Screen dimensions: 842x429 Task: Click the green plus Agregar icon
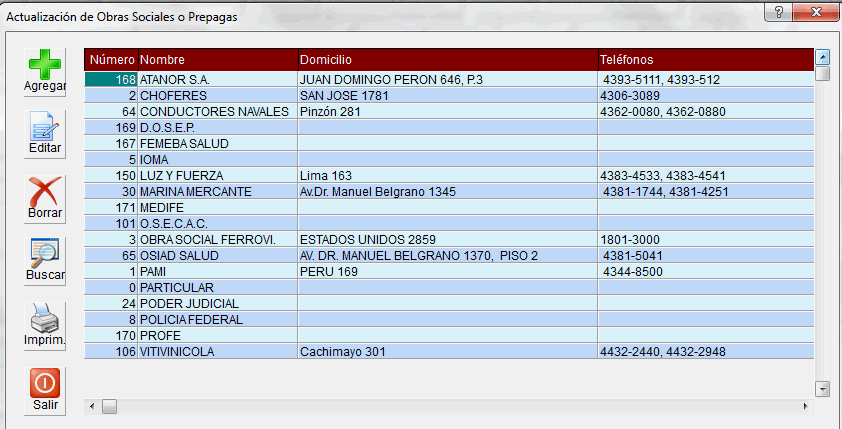tap(45, 72)
